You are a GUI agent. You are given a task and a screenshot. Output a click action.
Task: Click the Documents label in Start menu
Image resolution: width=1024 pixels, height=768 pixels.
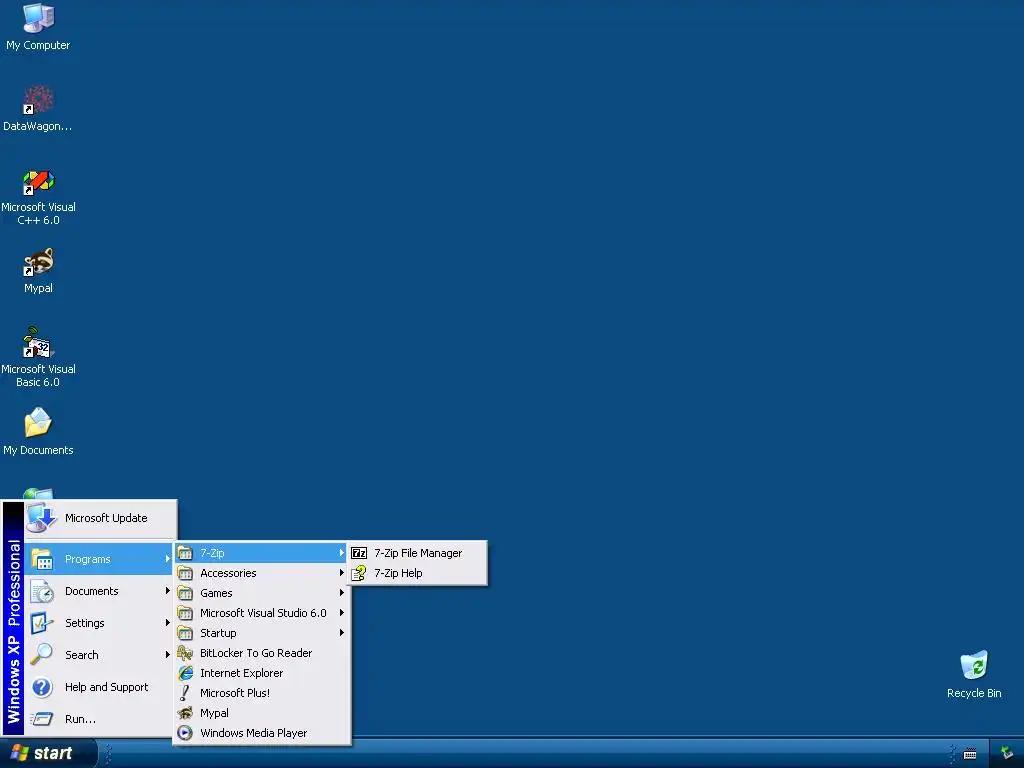tap(91, 591)
